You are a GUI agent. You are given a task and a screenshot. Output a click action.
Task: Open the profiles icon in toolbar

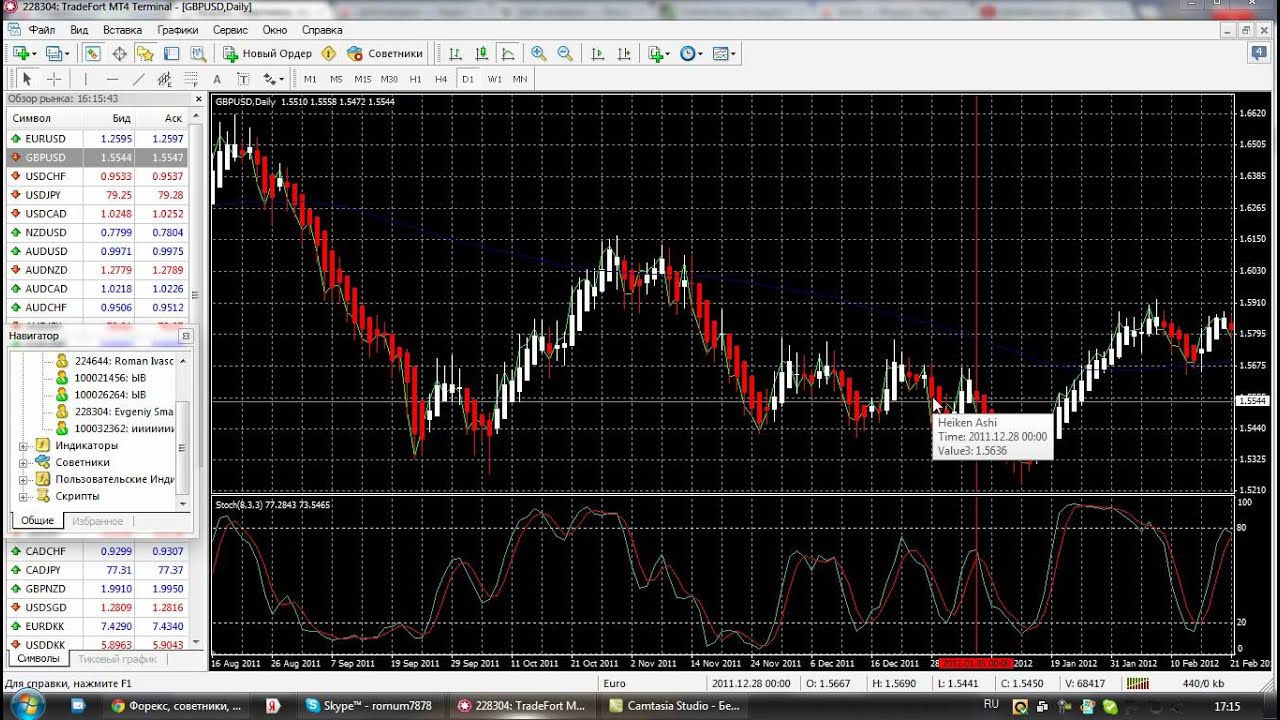tap(57, 53)
